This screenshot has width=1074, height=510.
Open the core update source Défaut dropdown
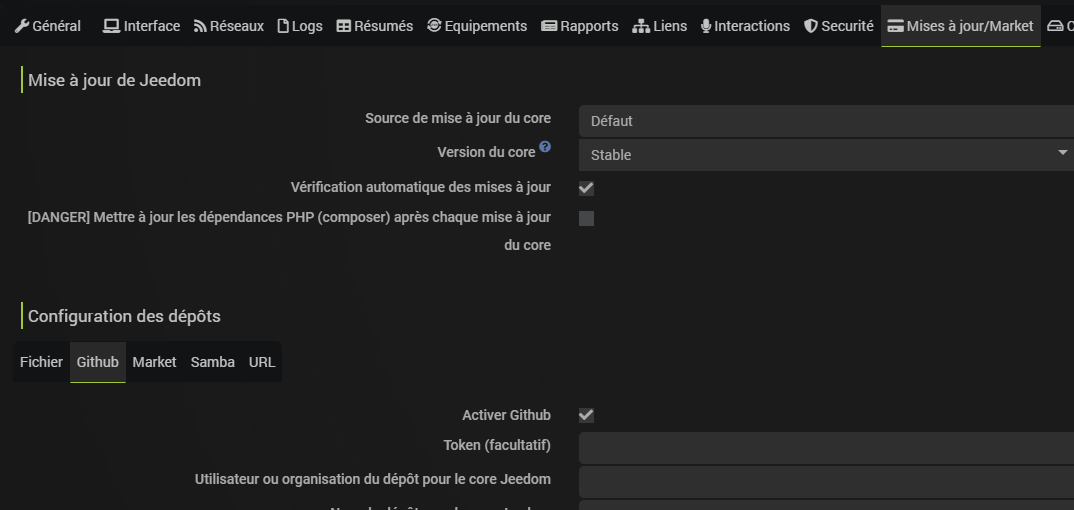[826, 121]
